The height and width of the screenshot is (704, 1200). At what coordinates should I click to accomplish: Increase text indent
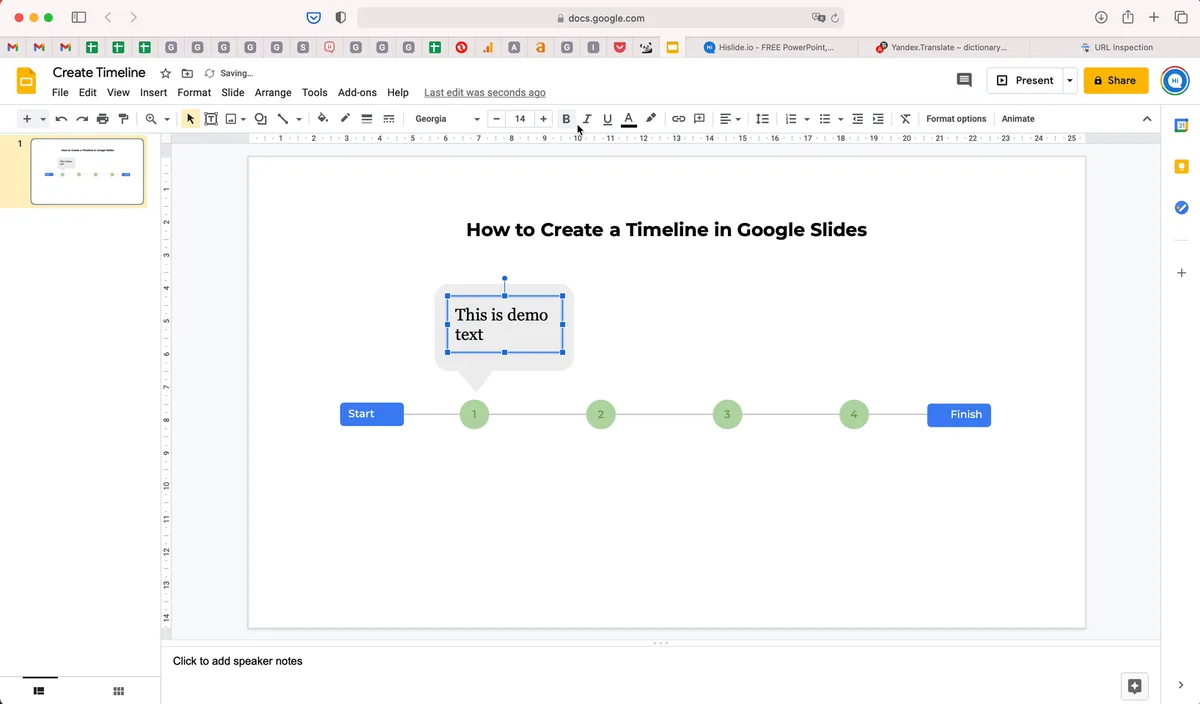(878, 119)
